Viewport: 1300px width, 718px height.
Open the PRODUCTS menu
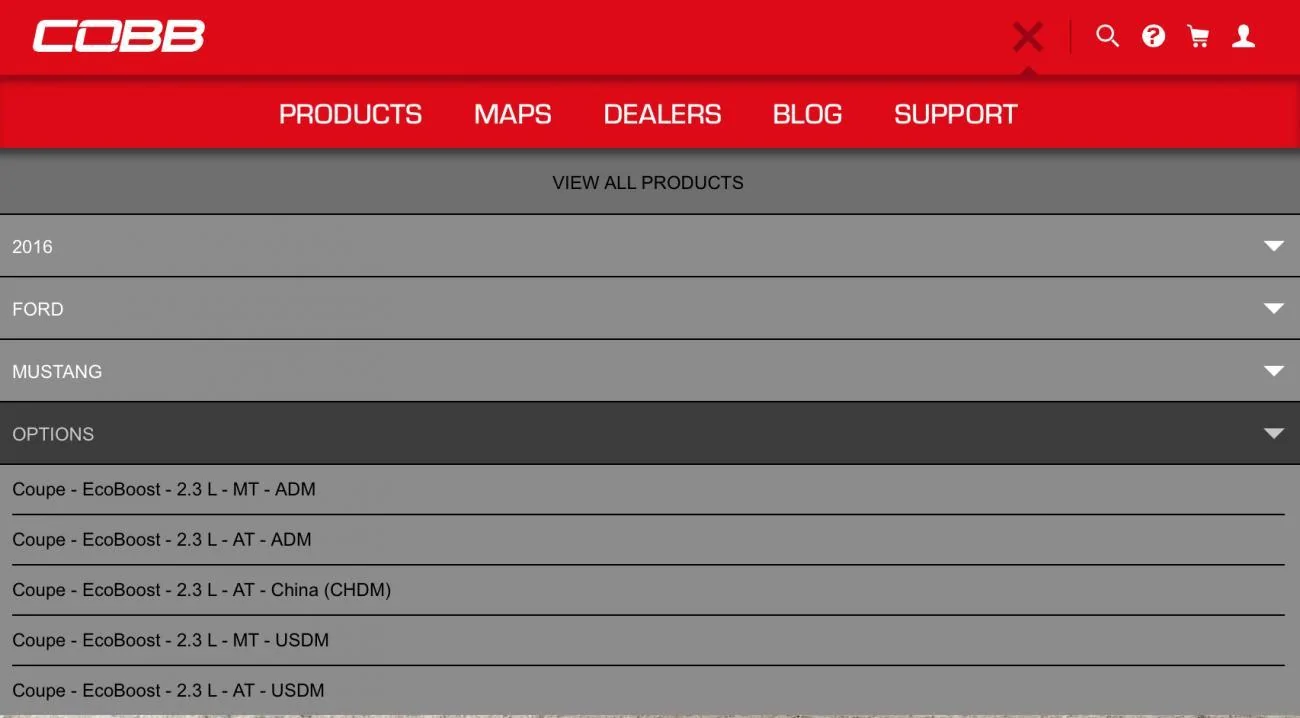350,114
